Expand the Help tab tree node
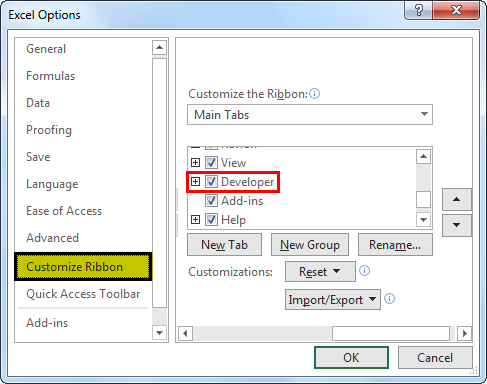The height and width of the screenshot is (384, 487). tap(195, 220)
